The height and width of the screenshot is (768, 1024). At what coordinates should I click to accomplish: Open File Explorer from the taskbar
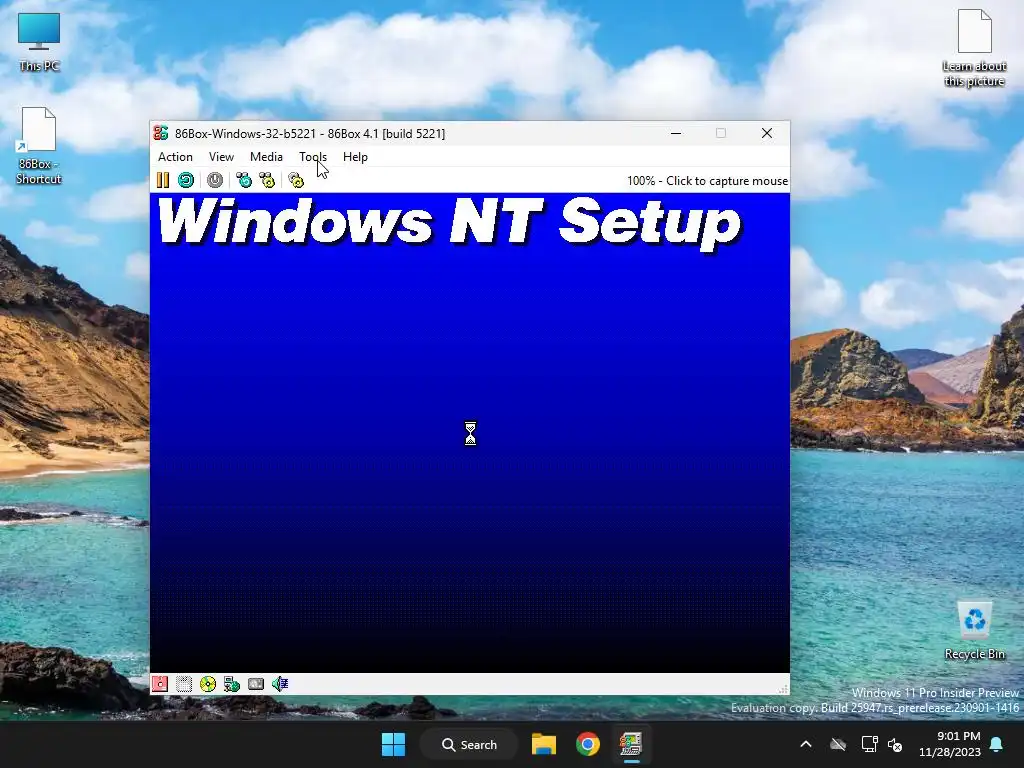(x=543, y=744)
